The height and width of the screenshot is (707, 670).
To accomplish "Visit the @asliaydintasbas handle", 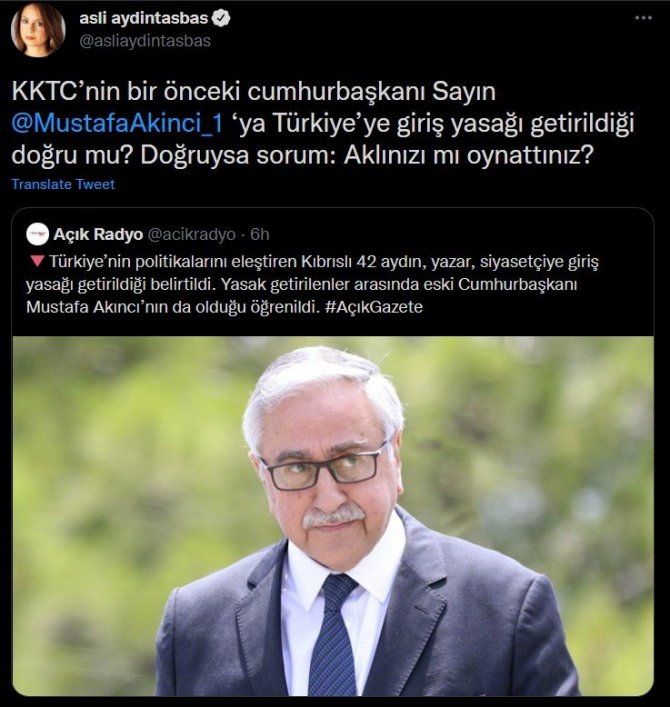I will 145,41.
